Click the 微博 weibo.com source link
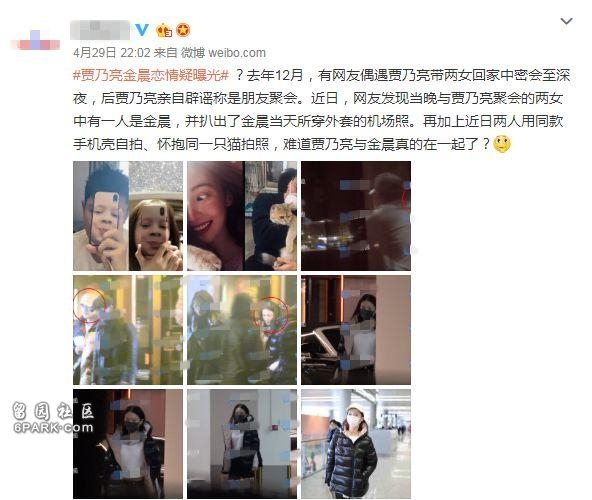592x500 pixels. pyautogui.click(x=223, y=52)
